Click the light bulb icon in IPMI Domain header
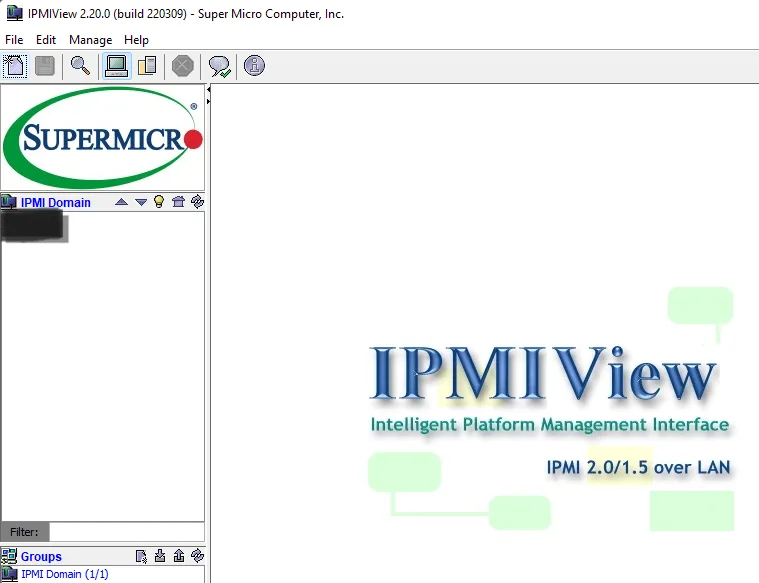Viewport: 759px width, 583px height. pos(159,202)
